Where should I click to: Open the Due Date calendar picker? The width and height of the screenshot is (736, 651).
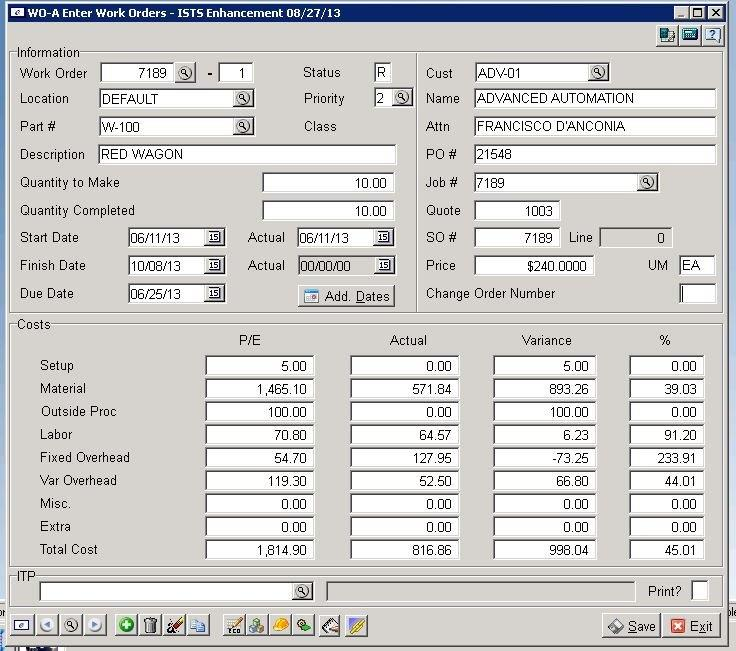[x=214, y=293]
